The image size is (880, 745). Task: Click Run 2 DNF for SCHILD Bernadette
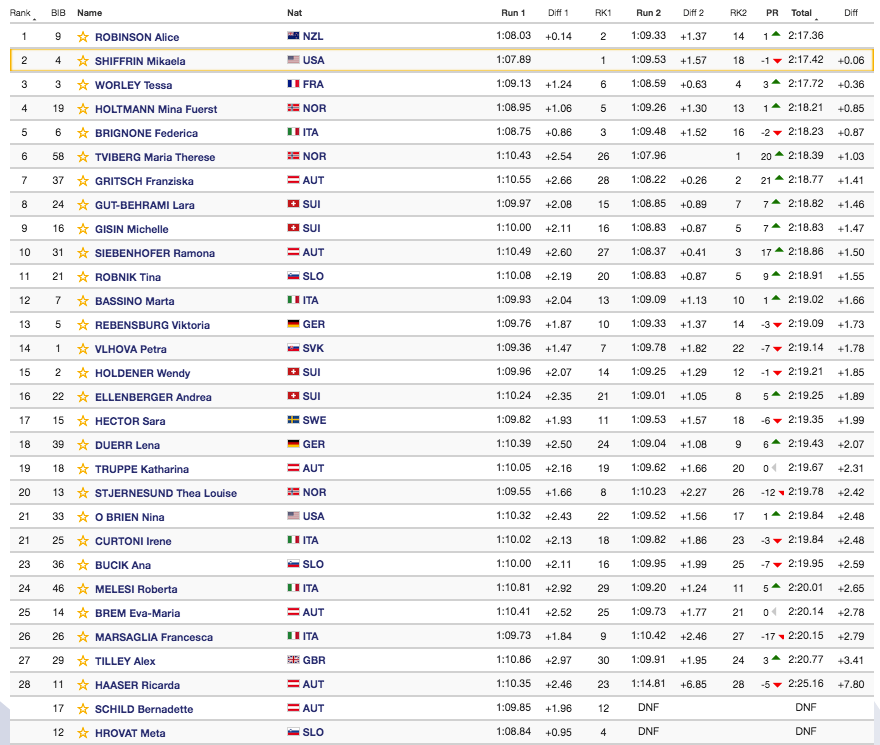pos(648,707)
